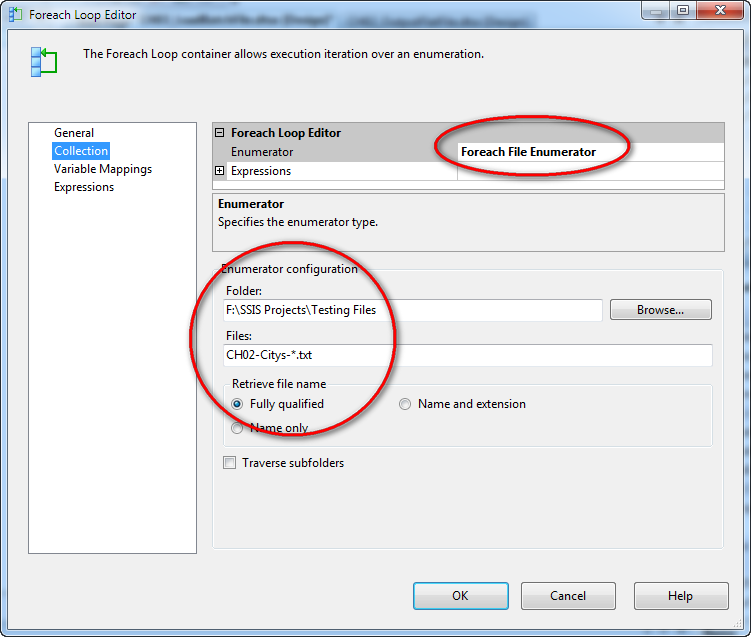
Task: Click the title bar Foreach Loop icon
Action: click(15, 14)
